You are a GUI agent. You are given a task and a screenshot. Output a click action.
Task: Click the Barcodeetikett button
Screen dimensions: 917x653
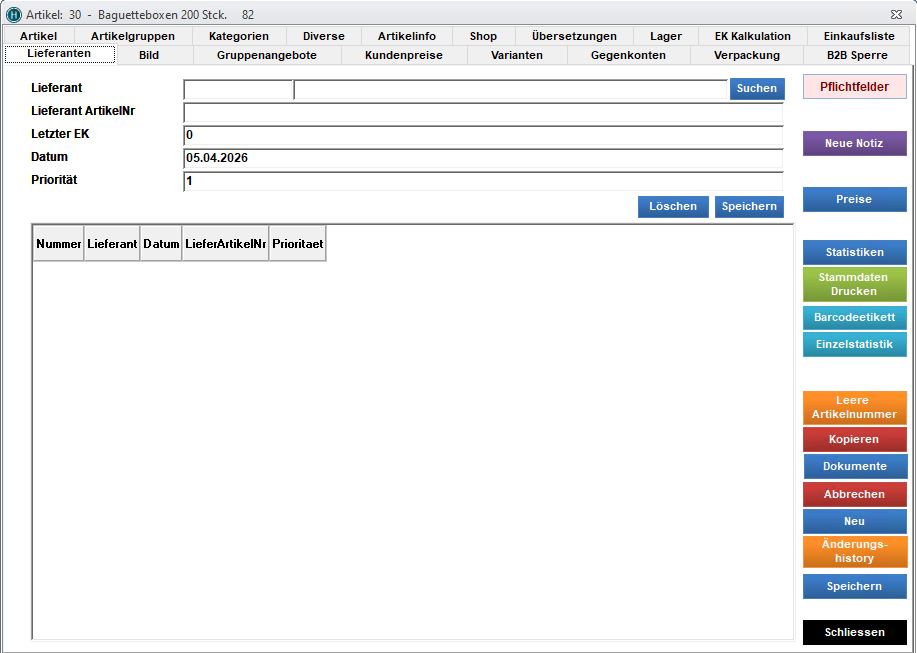[854, 317]
